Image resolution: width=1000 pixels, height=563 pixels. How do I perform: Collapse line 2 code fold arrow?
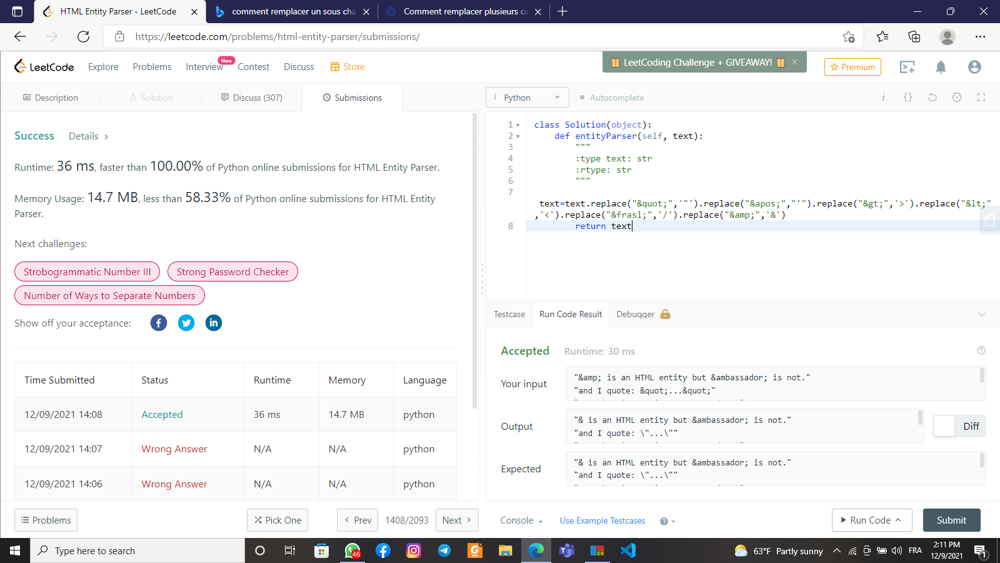[518, 136]
